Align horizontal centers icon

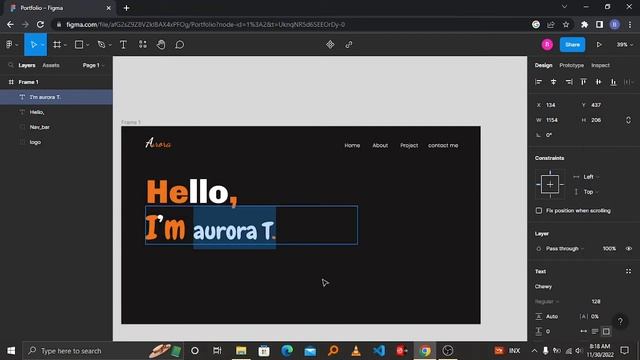pos(553,82)
